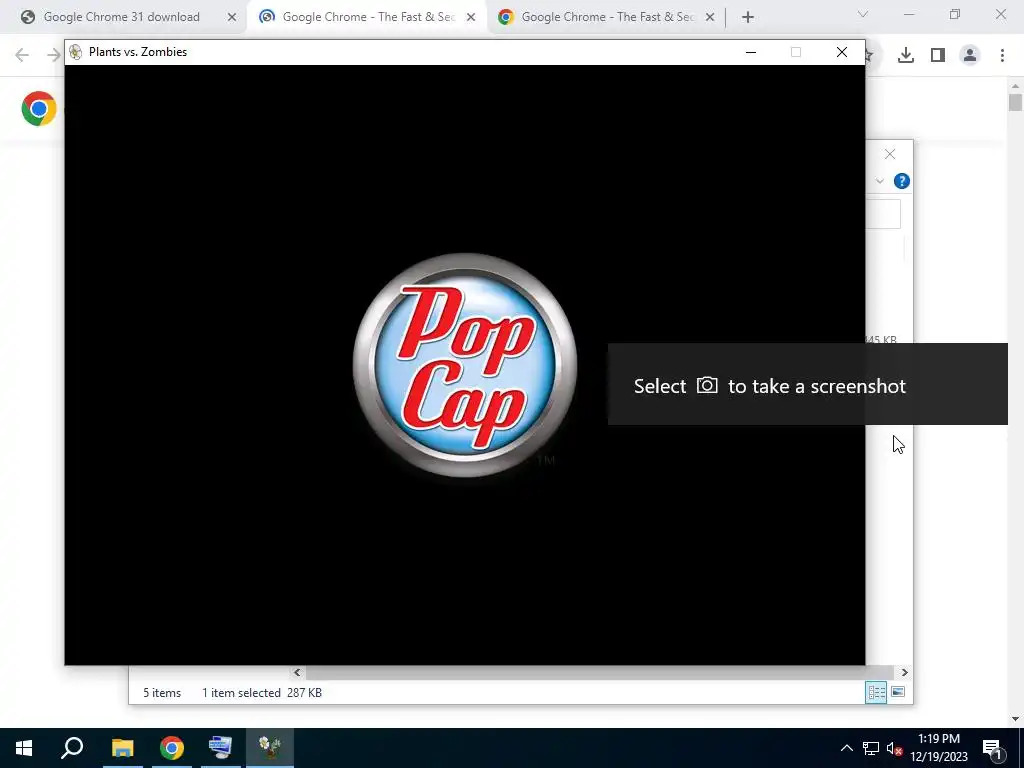1024x768 pixels.
Task: Open the computer program taskbar icon
Action: point(221,748)
